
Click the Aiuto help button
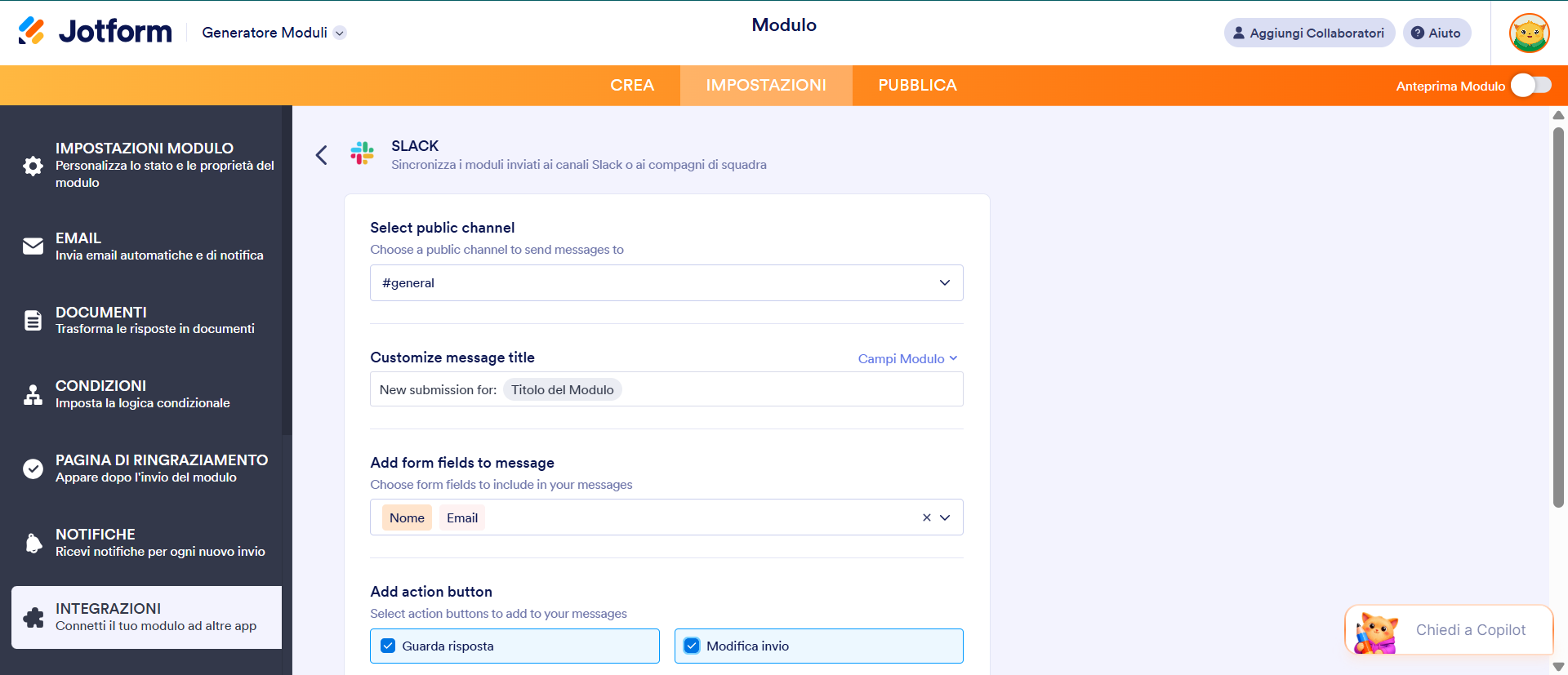point(1437,33)
